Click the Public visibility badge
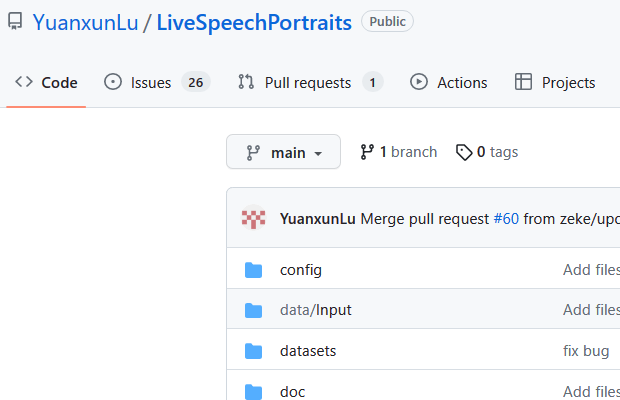Viewport: 620px width, 400px height. (x=387, y=21)
